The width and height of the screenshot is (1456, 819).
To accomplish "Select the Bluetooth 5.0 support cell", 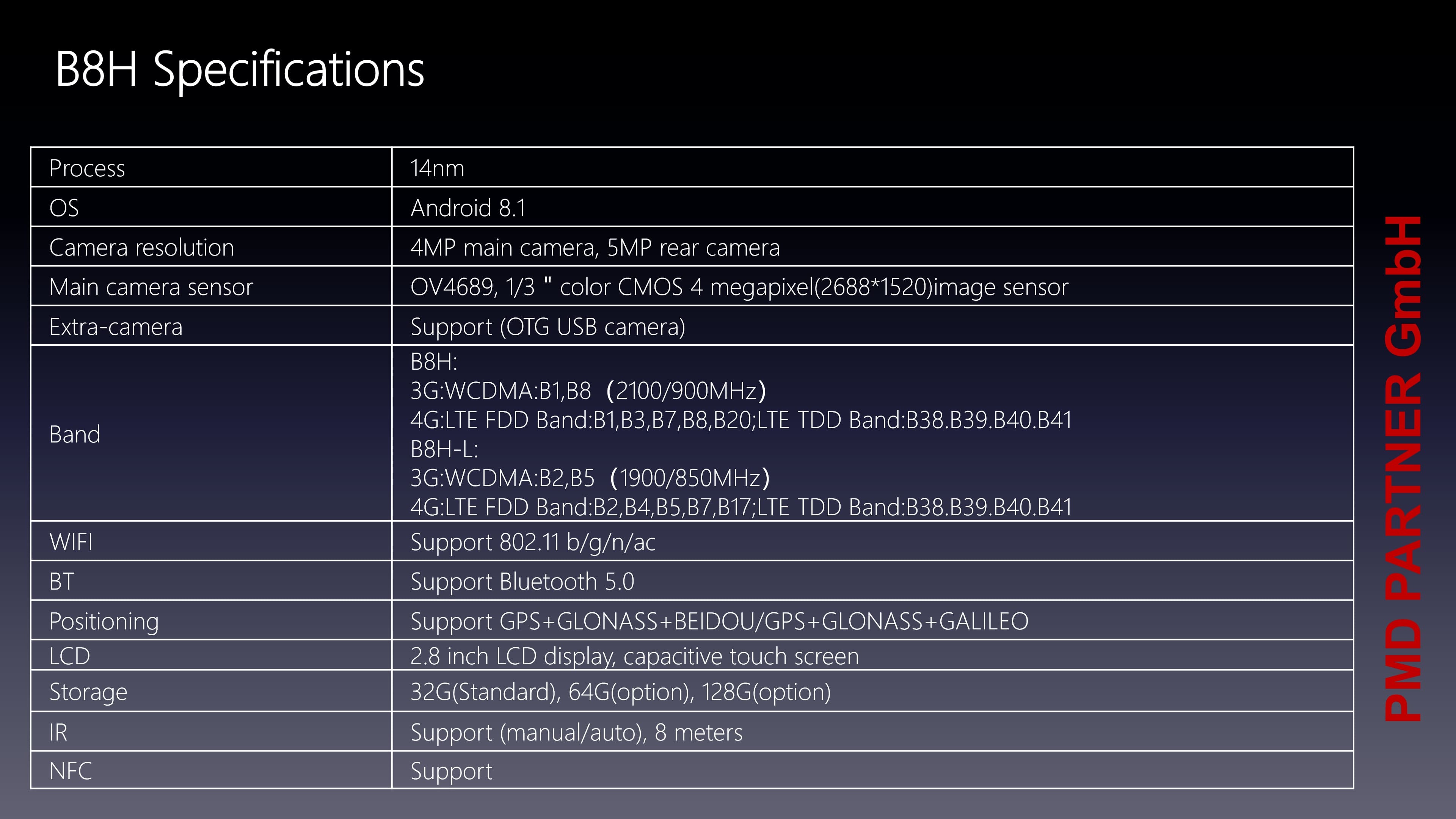I will tap(872, 581).
